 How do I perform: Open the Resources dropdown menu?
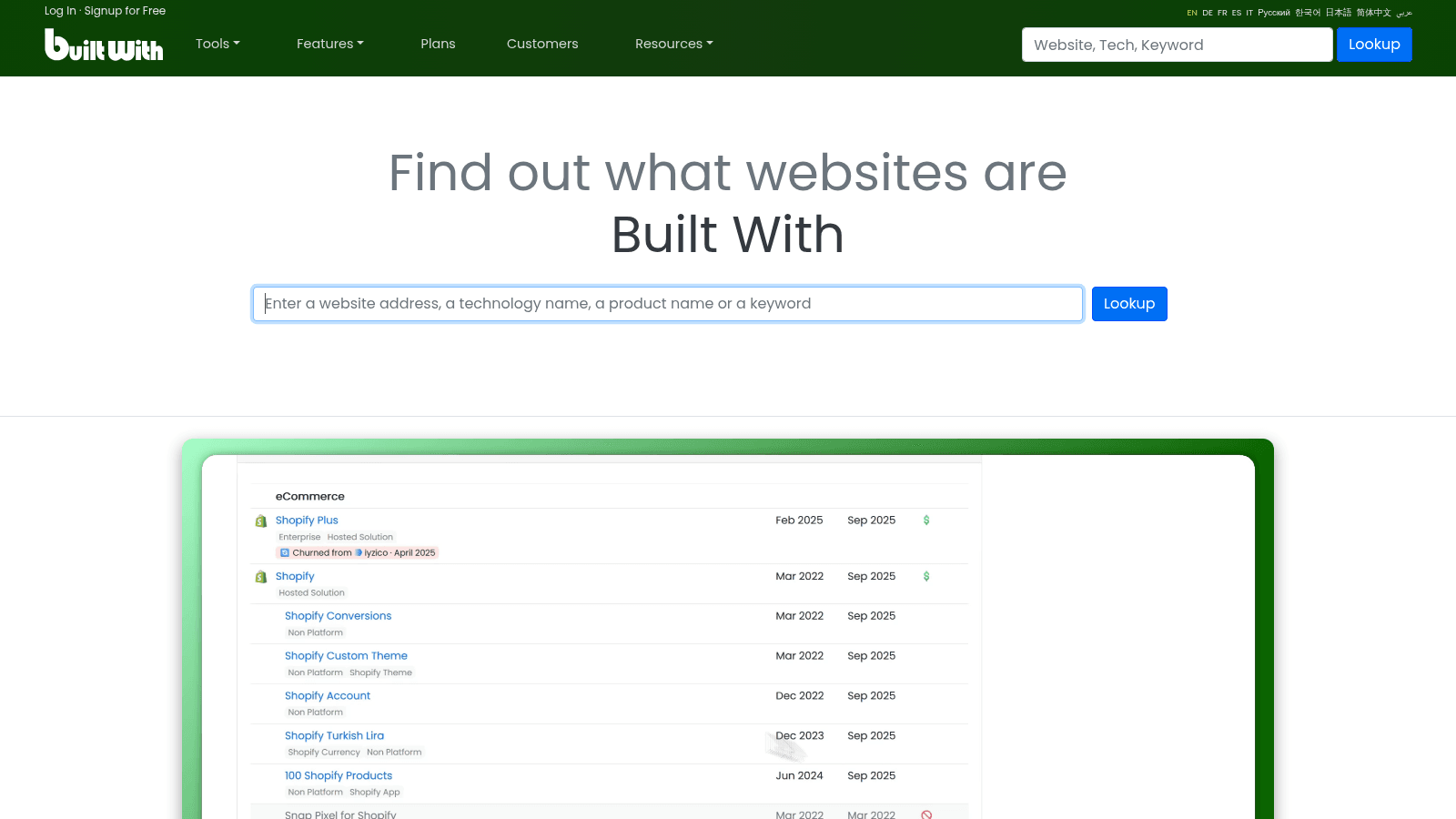[x=674, y=44]
